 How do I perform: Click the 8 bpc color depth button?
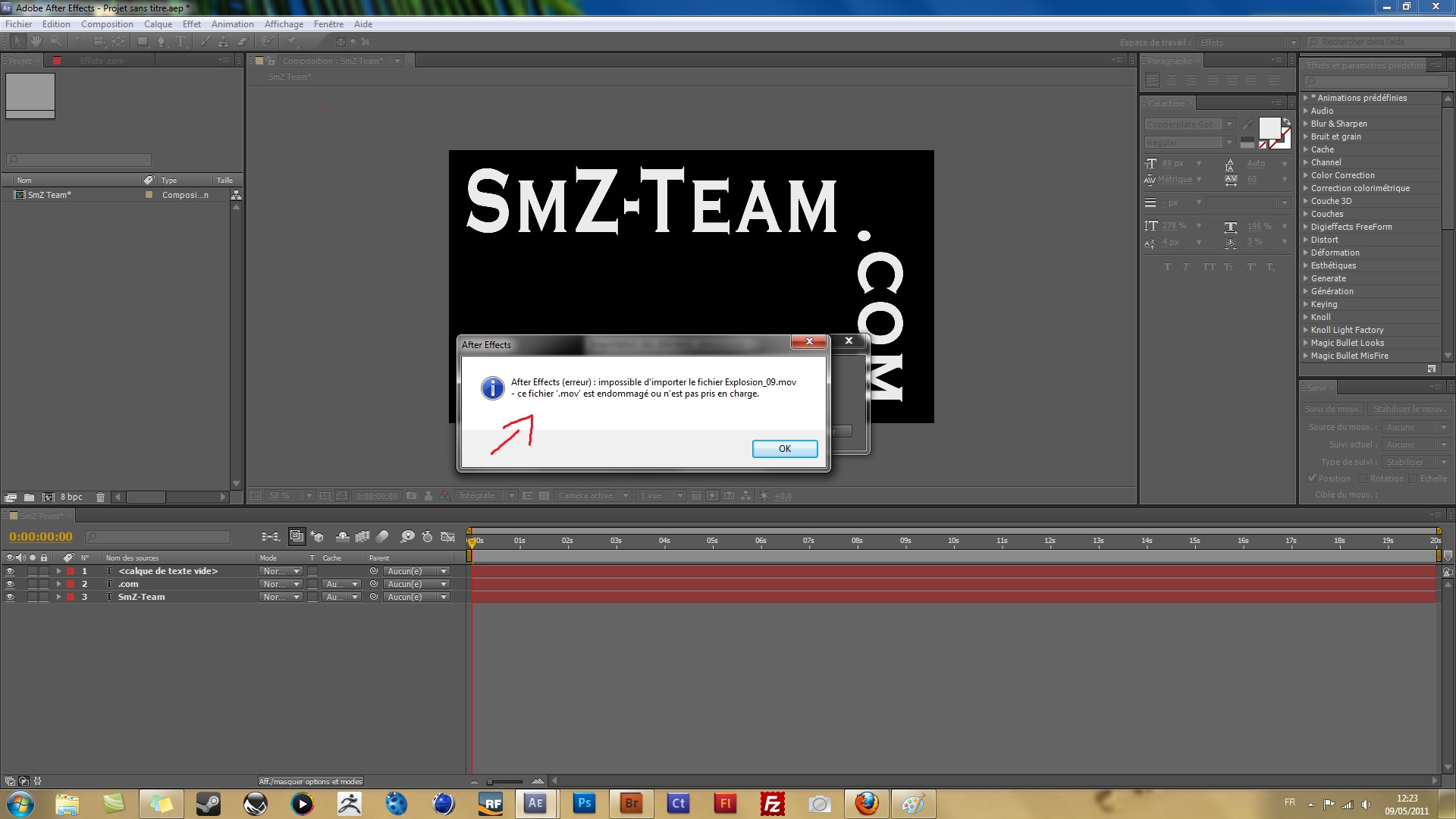pos(71,497)
